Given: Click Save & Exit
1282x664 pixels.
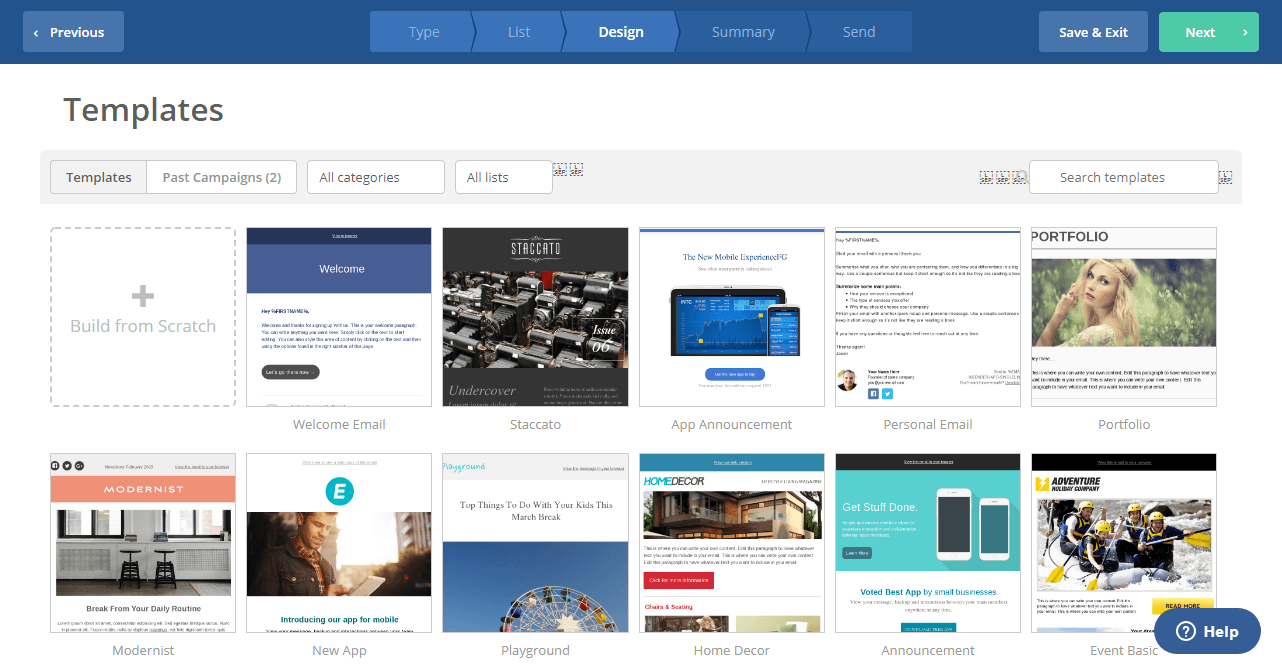Looking at the screenshot, I should tap(1093, 32).
